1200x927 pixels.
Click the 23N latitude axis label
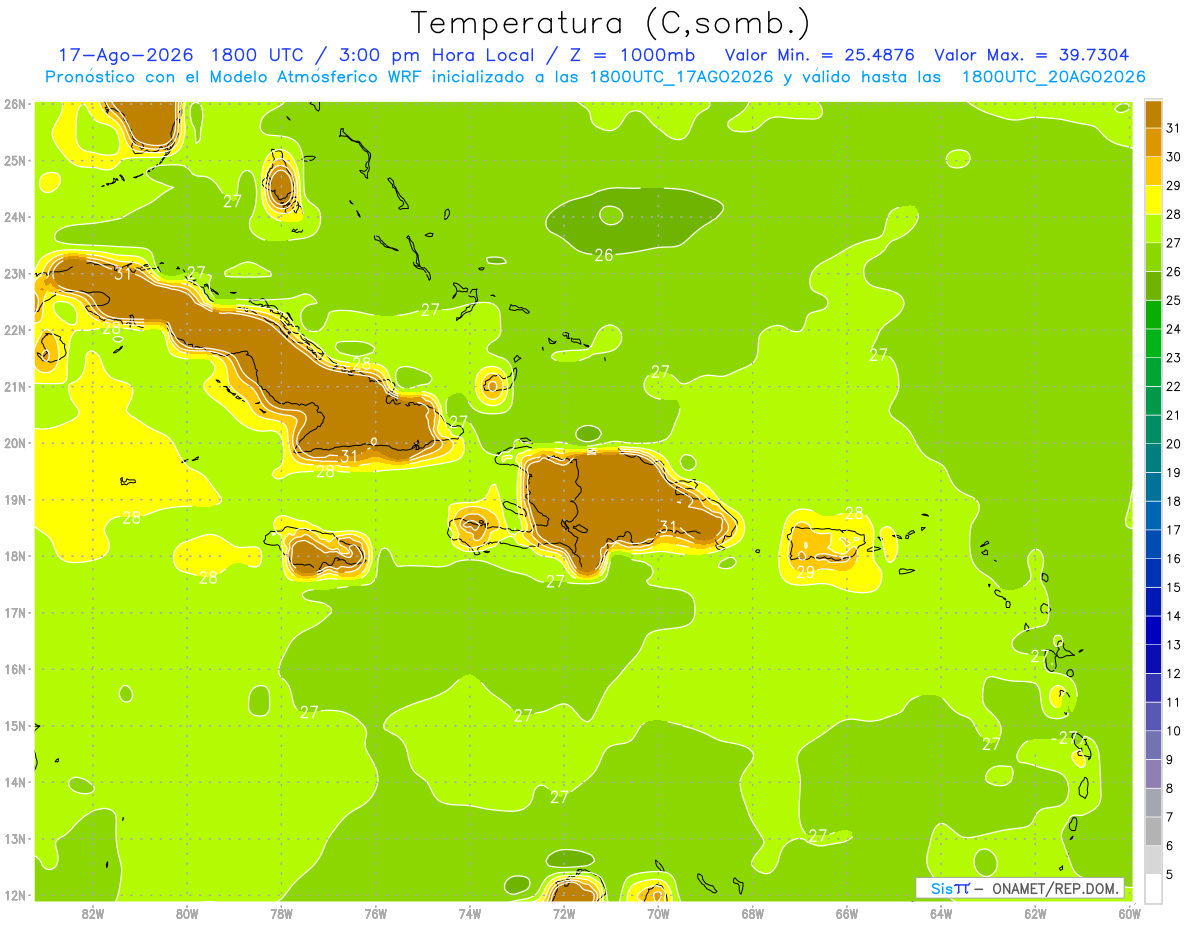(15, 274)
